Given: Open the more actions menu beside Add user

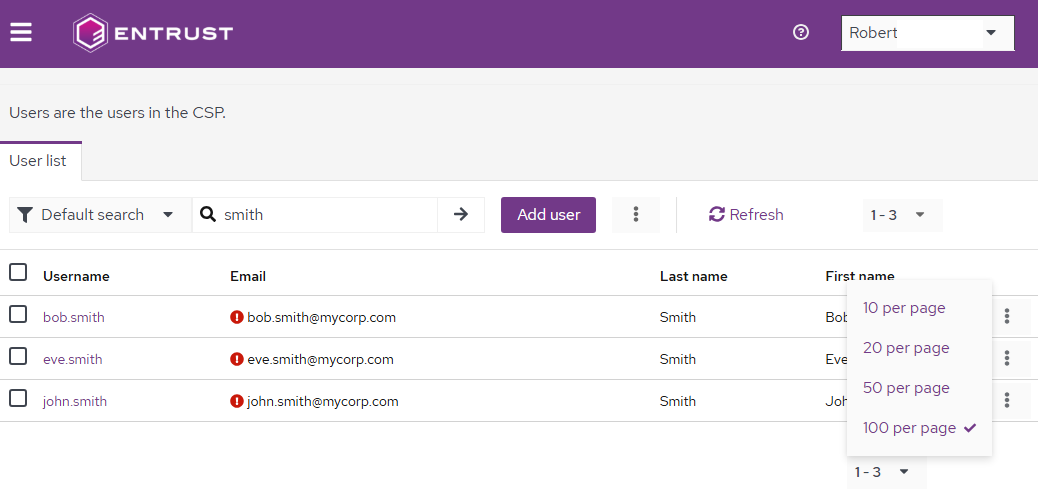Looking at the screenshot, I should (636, 215).
